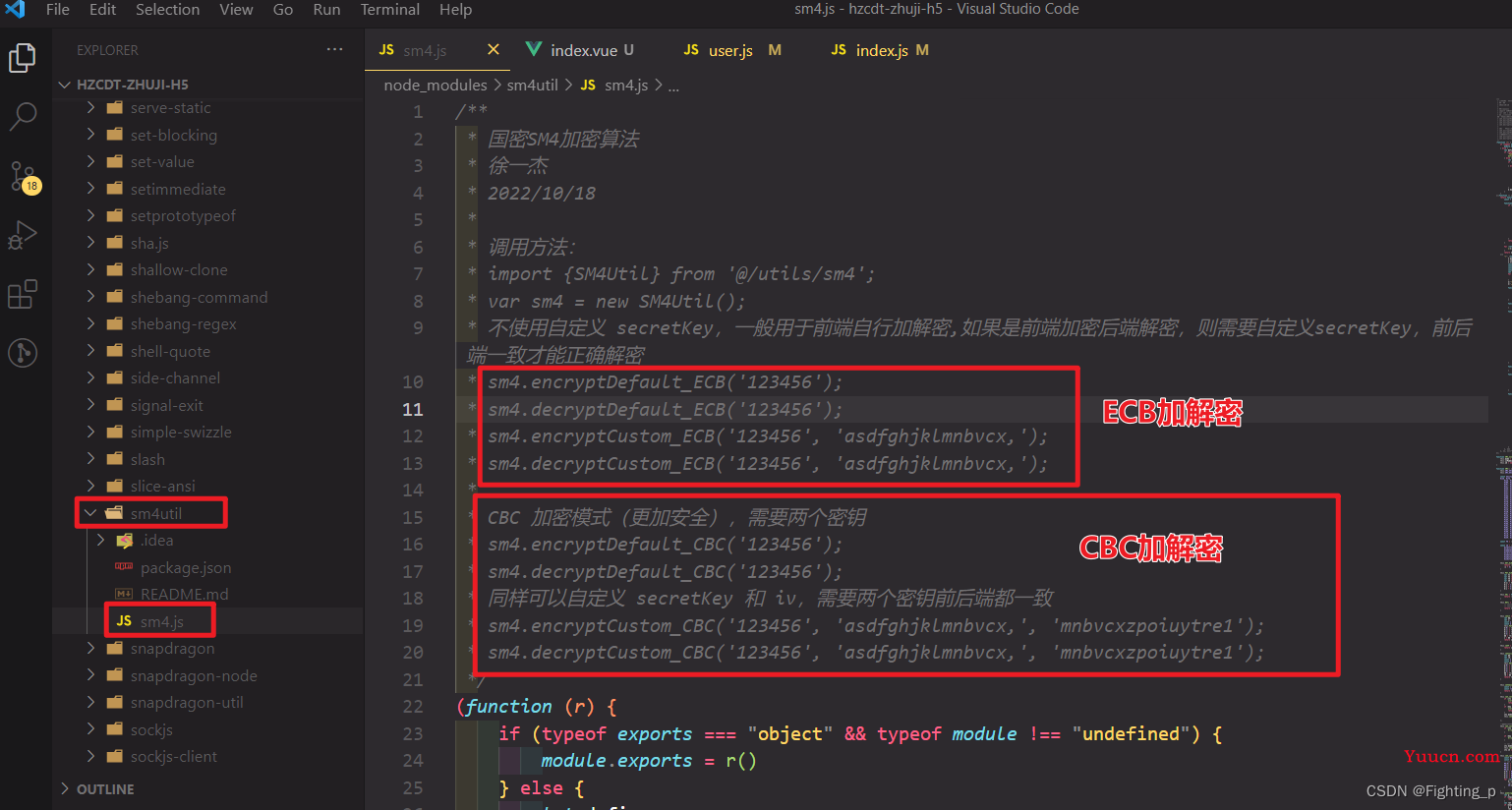Open the Go menu
Image resolution: width=1512 pixels, height=810 pixels.
tap(283, 9)
